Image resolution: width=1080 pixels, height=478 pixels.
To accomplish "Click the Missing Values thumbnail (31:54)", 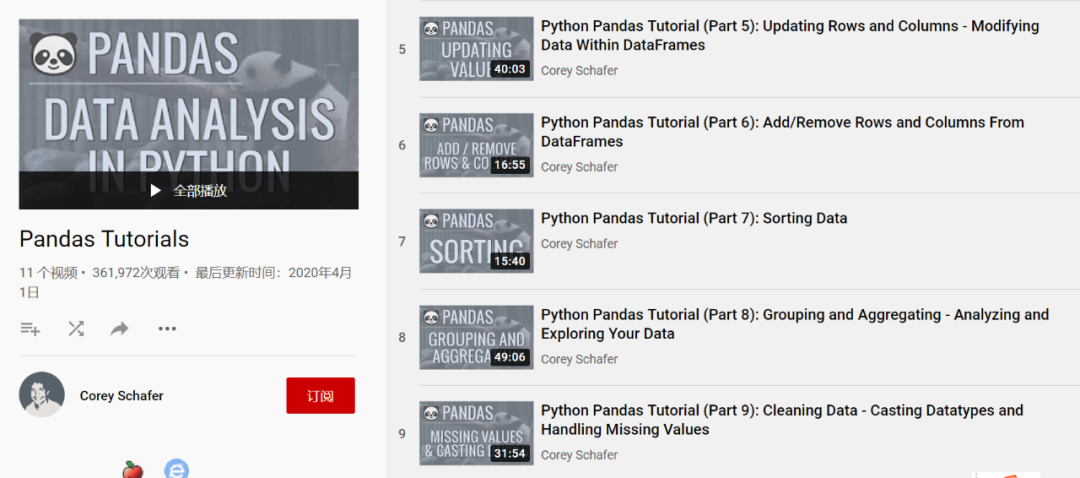I will (x=476, y=433).
